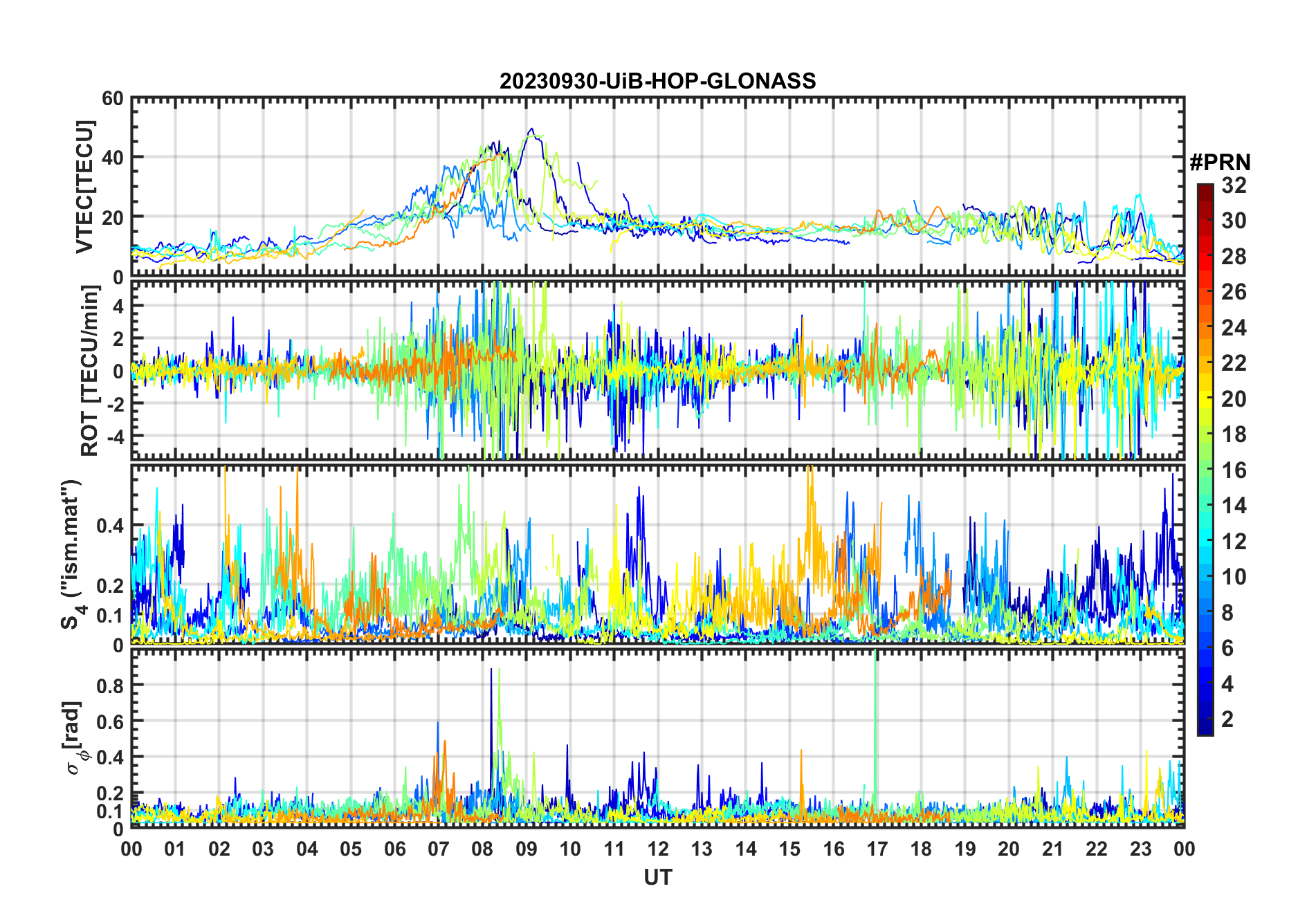Click the dark blue bottom of colorbar
The width and height of the screenshot is (1316, 920).
click(x=1205, y=730)
